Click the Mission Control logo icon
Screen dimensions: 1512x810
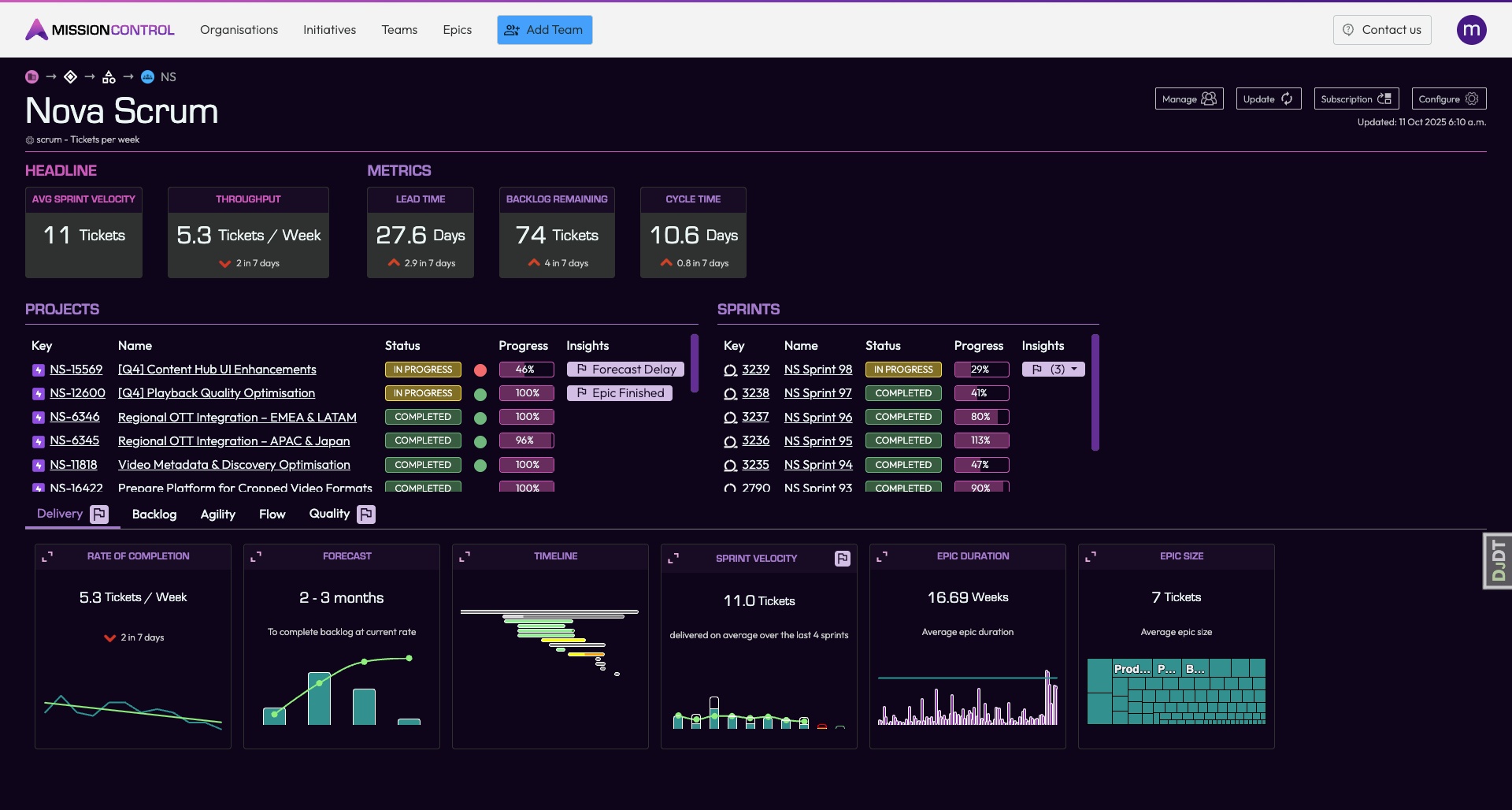pos(36,30)
